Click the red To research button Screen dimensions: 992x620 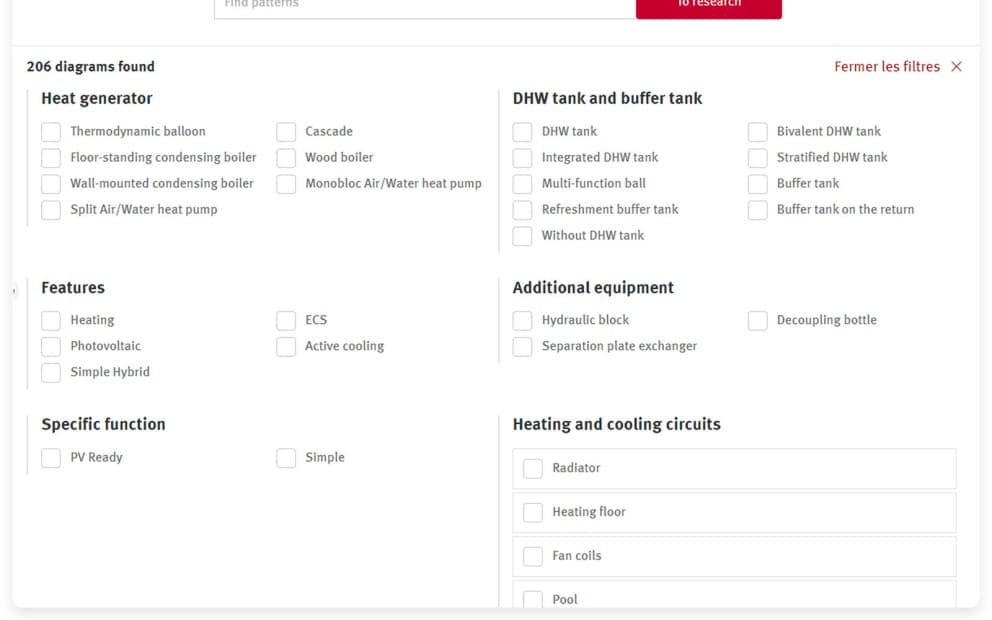click(708, 6)
